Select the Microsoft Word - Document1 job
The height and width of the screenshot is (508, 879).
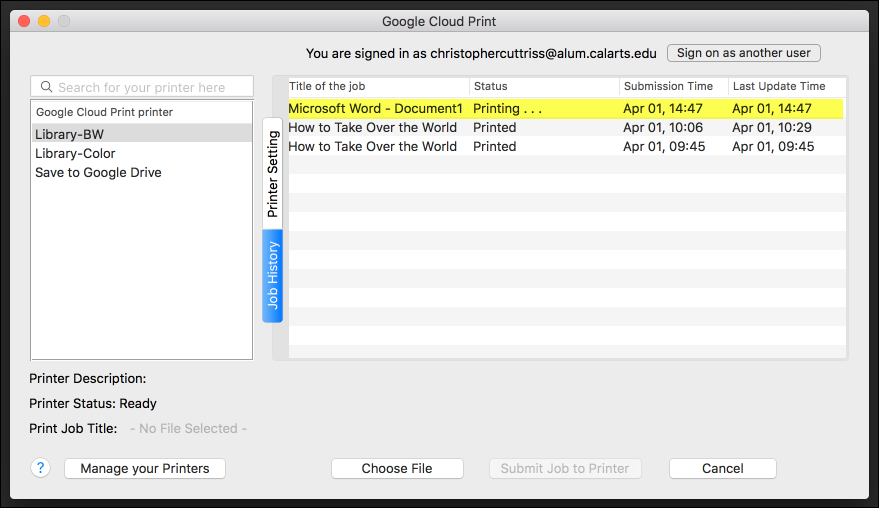[566, 108]
